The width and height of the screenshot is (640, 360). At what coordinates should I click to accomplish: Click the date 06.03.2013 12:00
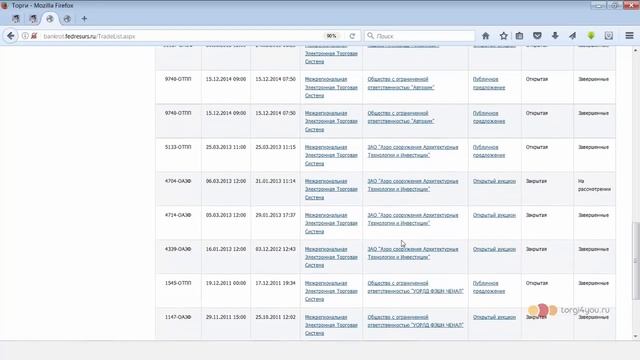click(x=226, y=181)
